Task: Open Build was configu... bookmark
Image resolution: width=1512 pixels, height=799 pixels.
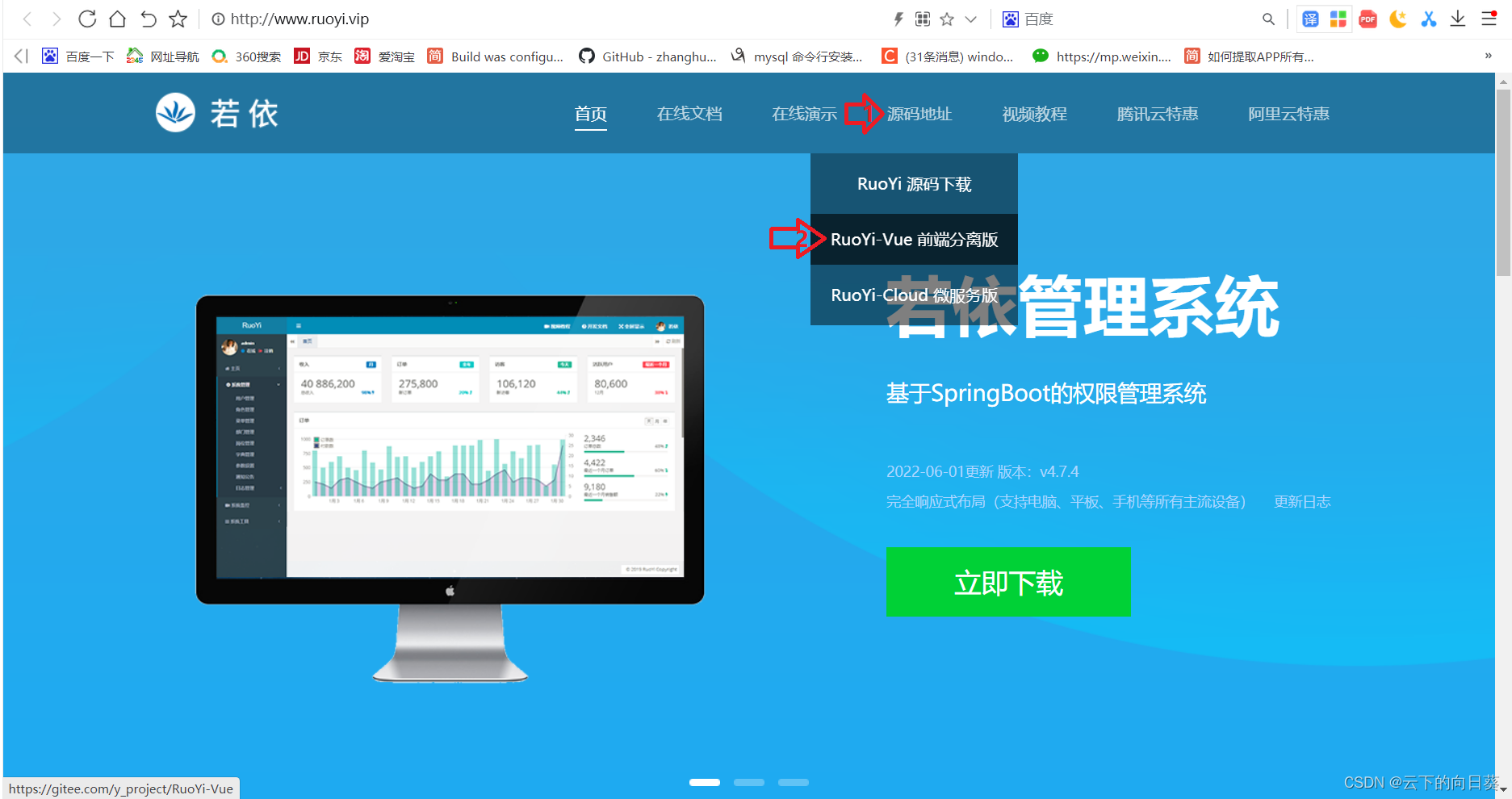Action: pyautogui.click(x=496, y=56)
